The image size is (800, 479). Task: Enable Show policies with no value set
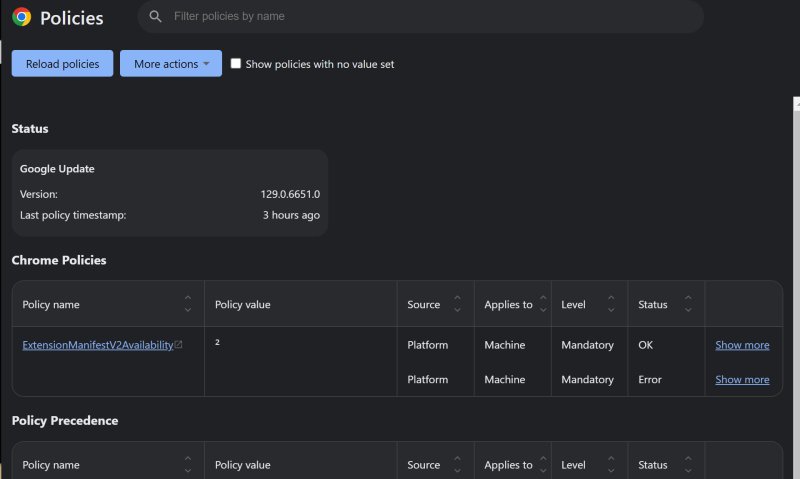[236, 64]
